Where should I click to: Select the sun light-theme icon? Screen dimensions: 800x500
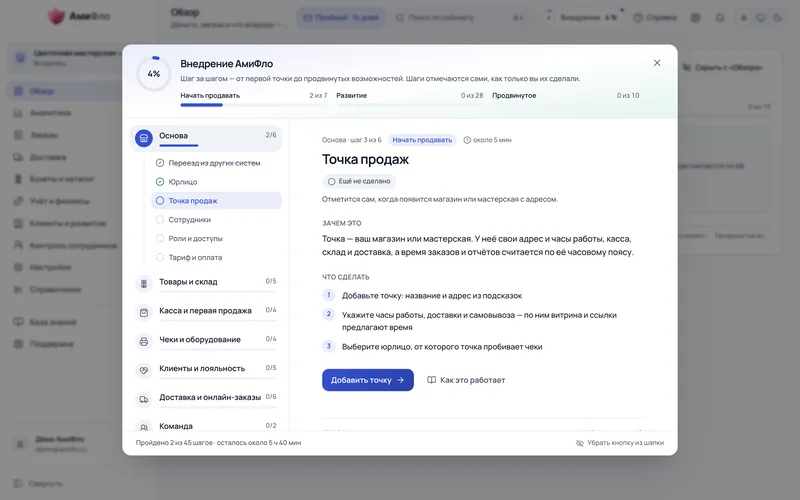(743, 17)
